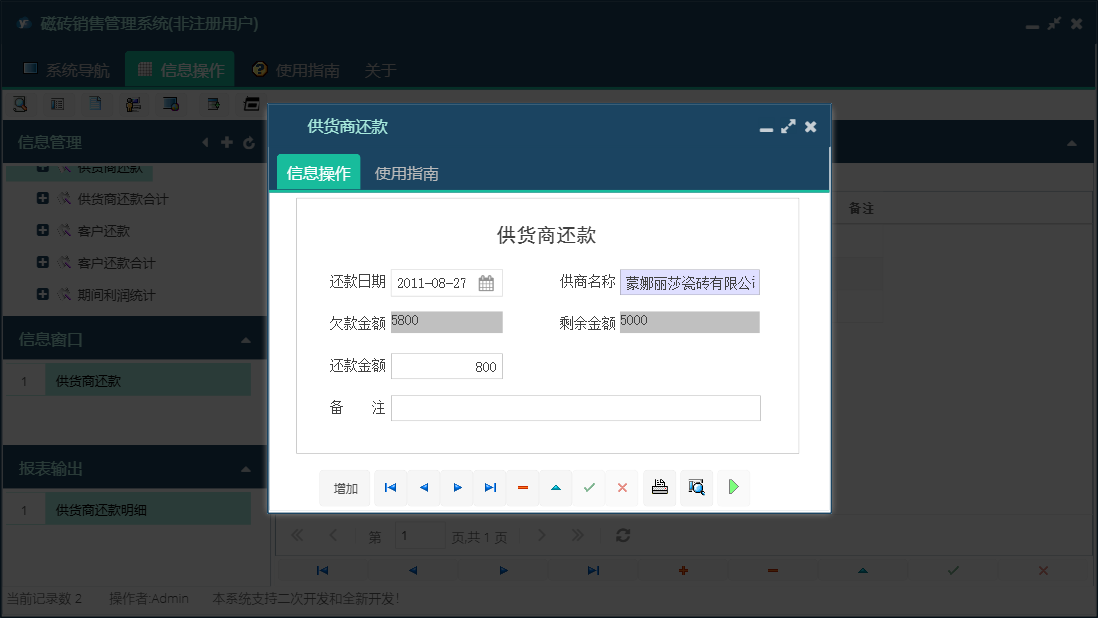The width and height of the screenshot is (1098, 618).
Task: Click the 备注 input field
Action: (x=575, y=407)
